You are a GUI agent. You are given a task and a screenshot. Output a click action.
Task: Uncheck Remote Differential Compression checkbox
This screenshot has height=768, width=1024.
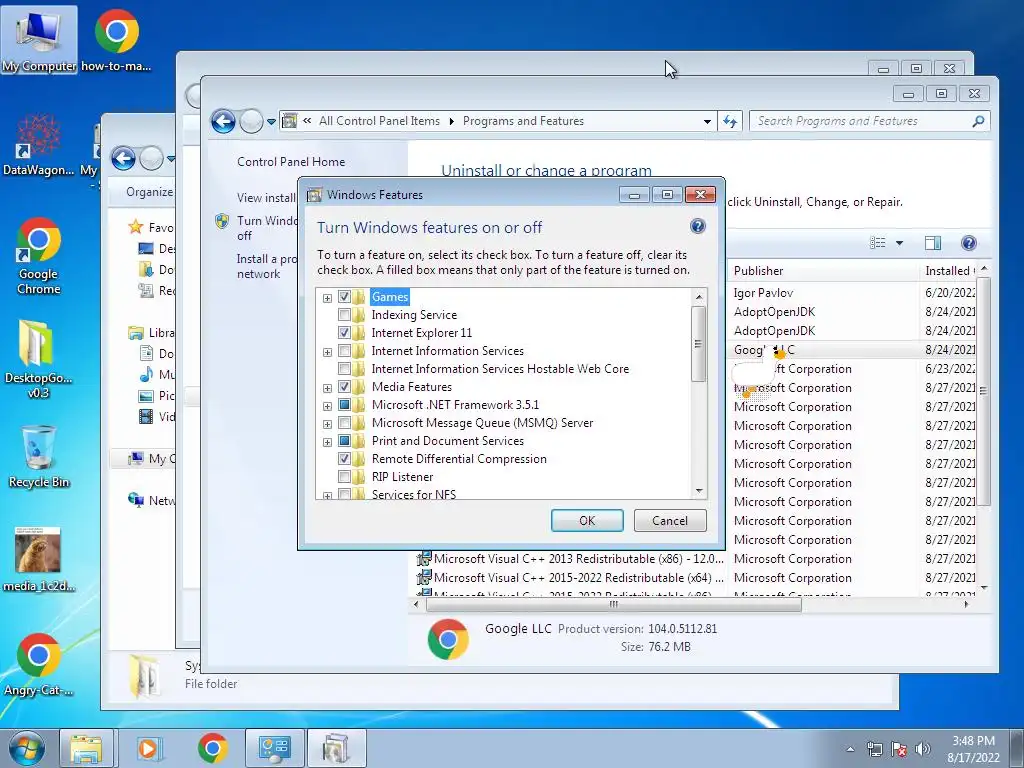pos(344,458)
